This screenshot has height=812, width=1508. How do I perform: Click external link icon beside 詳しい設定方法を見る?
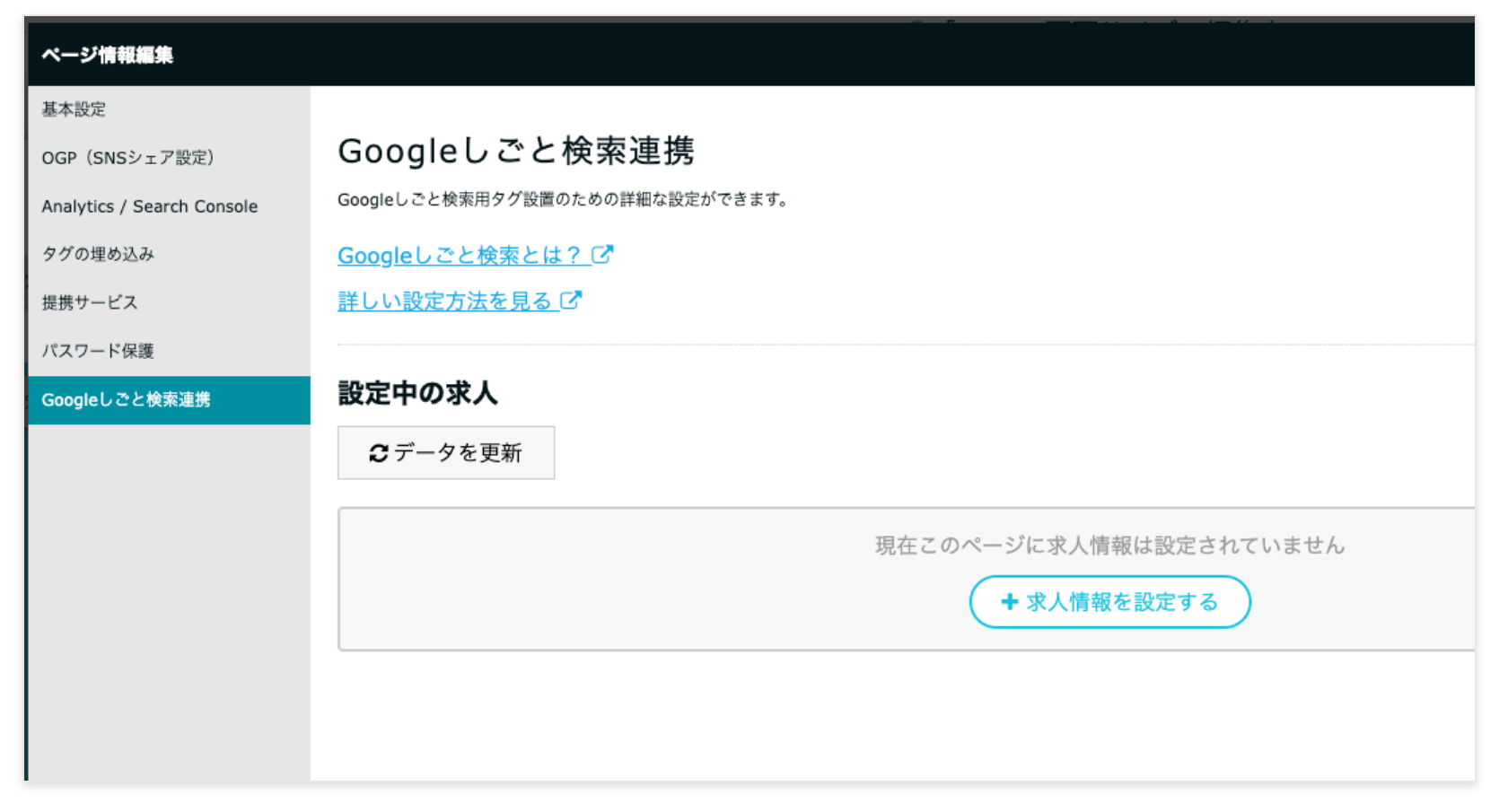pos(571,301)
